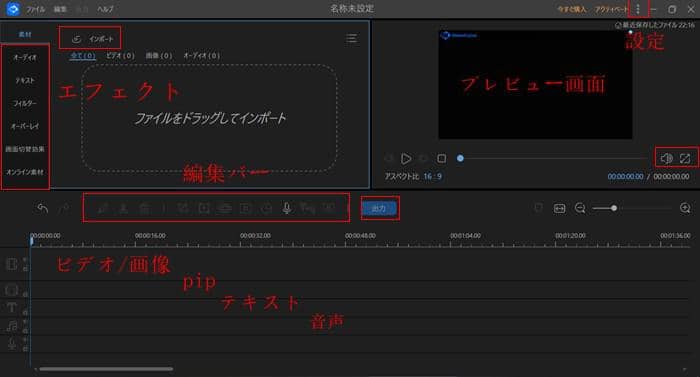This screenshot has width=700, height=377.
Task: Select the 画像(0) filter tab
Action: [159, 56]
